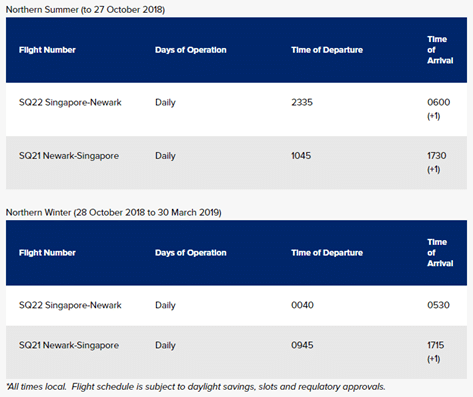Select summer SQ21 Newark-Singapore flight cell
473x397 pixels.
[x=69, y=156]
